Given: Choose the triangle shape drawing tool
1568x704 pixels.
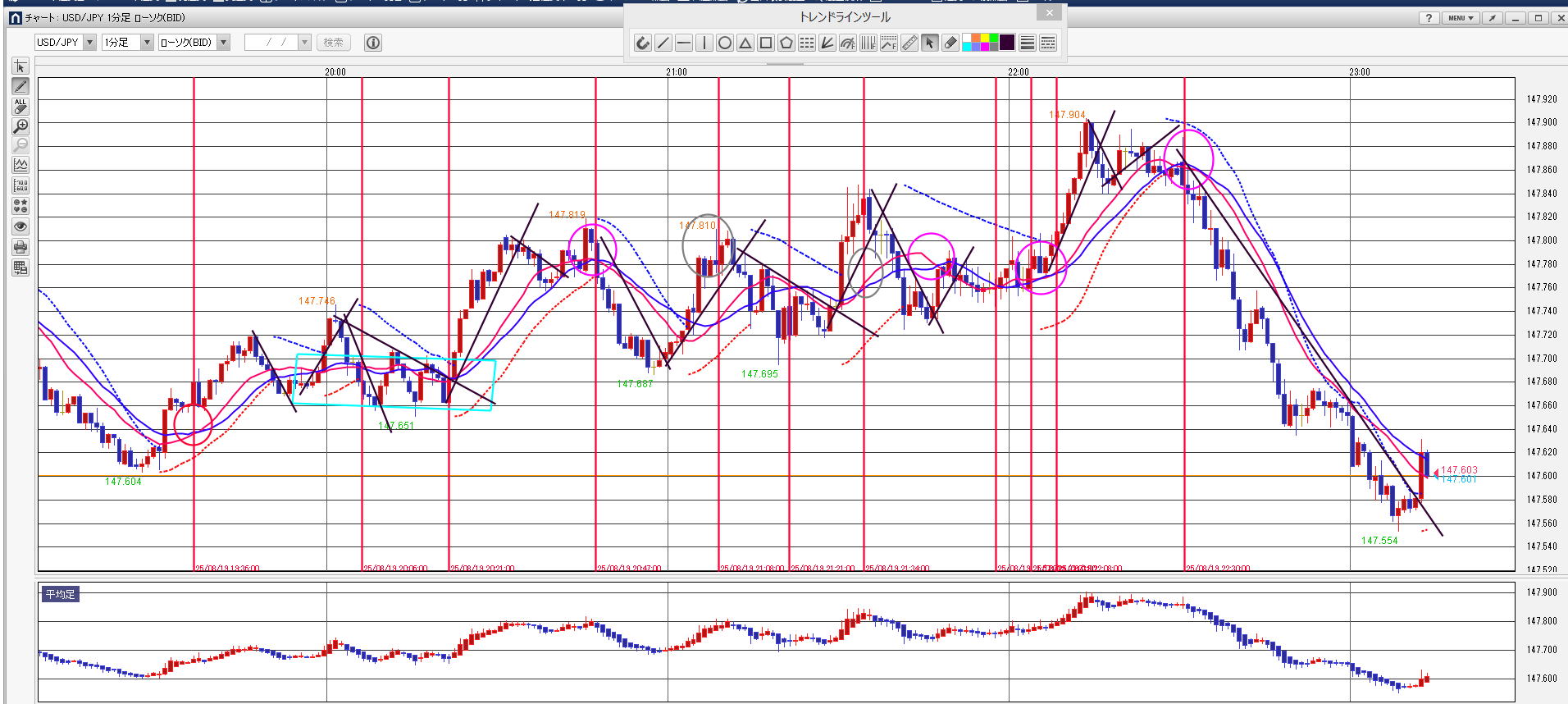Looking at the screenshot, I should click(x=745, y=43).
